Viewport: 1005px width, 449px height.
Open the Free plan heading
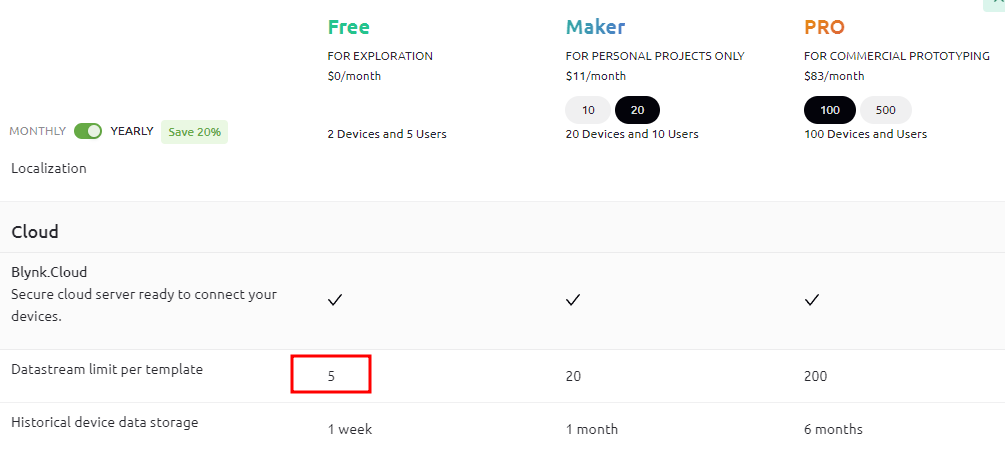[x=349, y=27]
